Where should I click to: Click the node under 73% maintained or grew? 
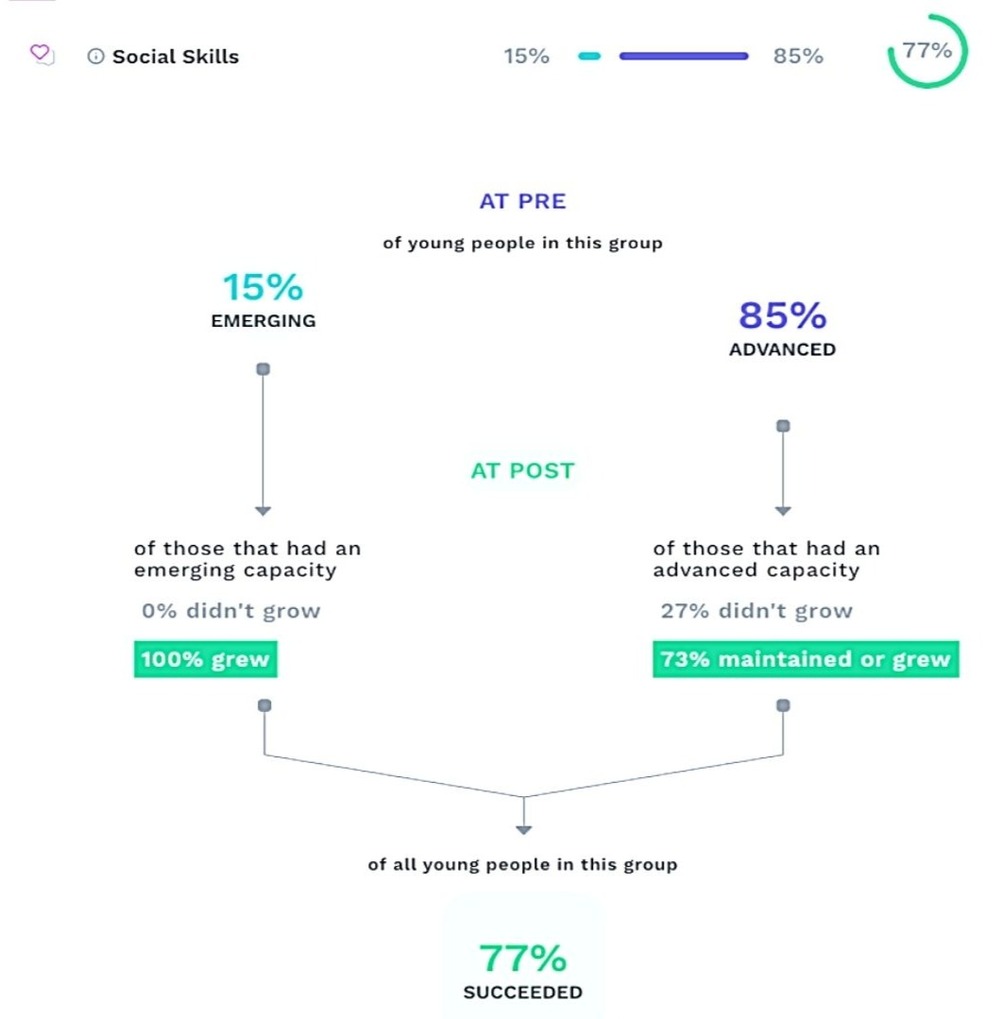click(783, 705)
